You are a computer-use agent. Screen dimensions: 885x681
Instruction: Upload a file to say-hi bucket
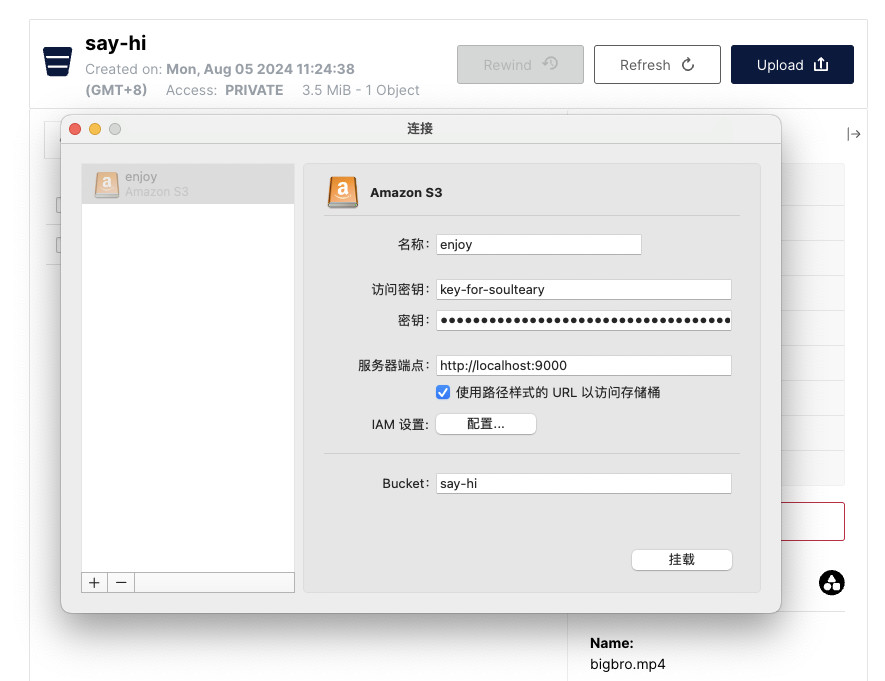click(792, 65)
